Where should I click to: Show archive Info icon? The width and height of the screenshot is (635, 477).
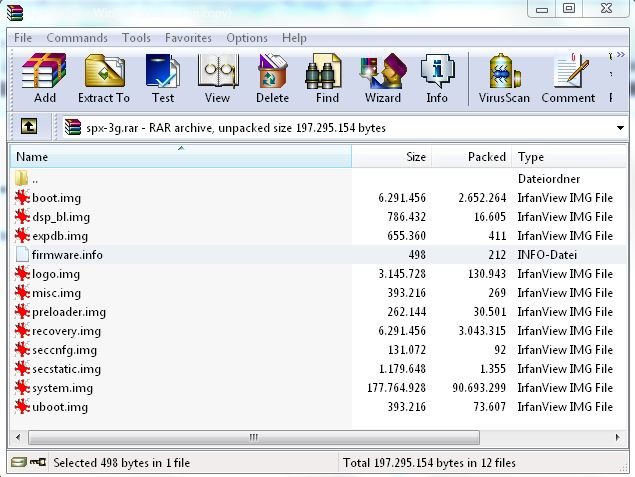(437, 72)
